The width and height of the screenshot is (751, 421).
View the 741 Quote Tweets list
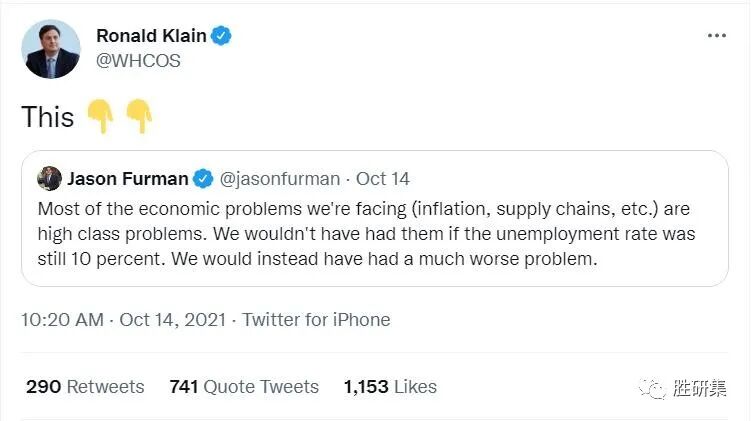[x=244, y=386]
